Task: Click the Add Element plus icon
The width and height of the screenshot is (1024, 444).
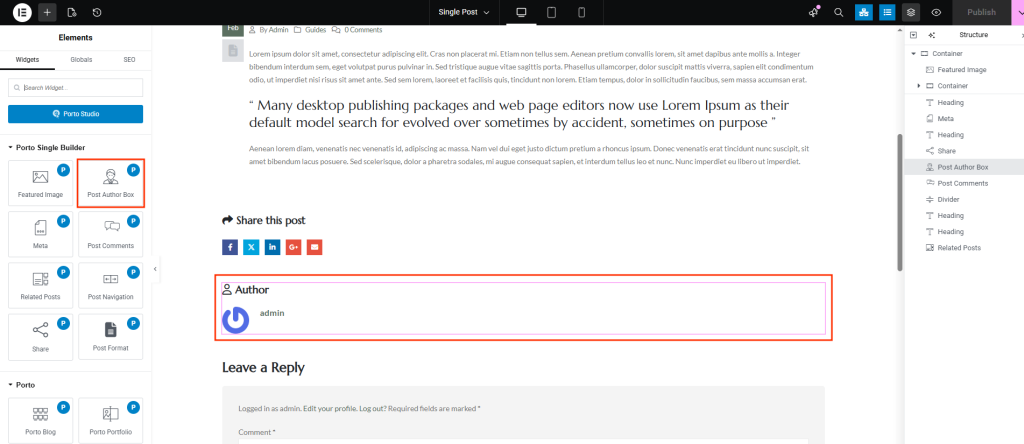Action: [48, 12]
